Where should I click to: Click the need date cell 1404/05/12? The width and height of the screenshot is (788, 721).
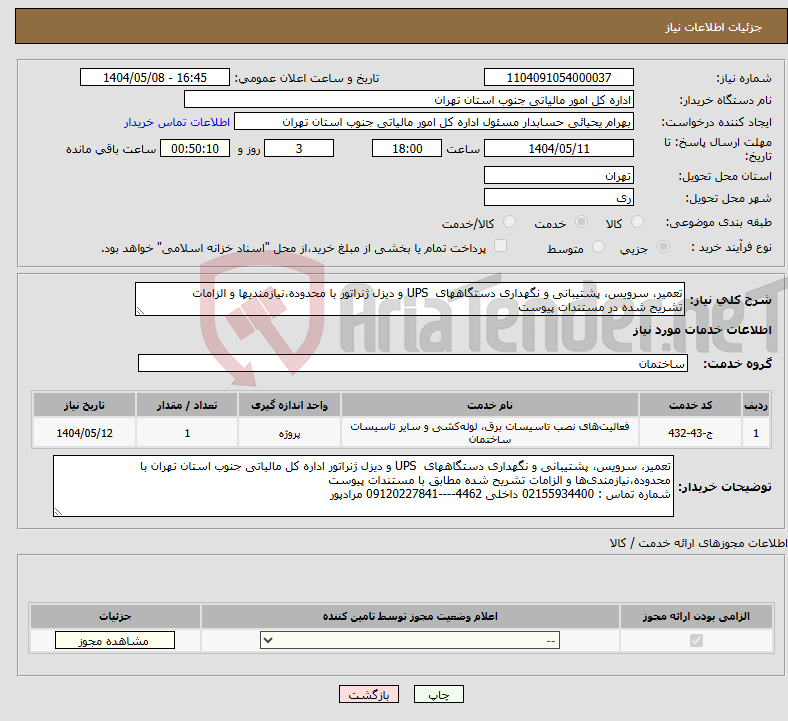pyautogui.click(x=84, y=433)
